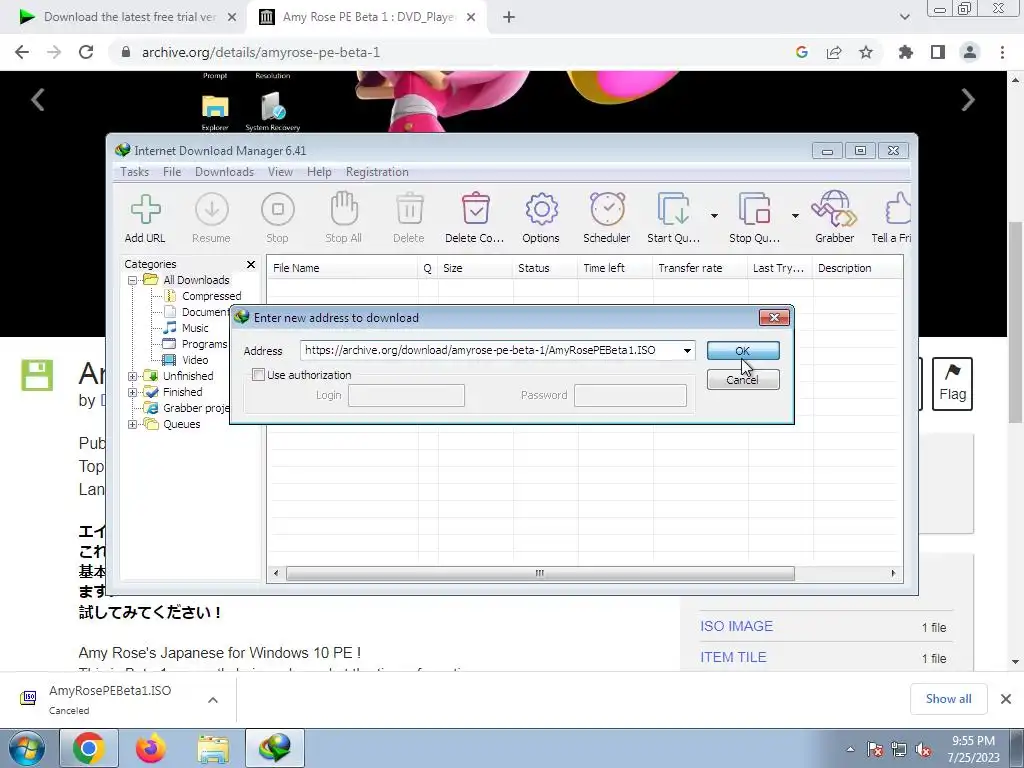1024x768 pixels.
Task: Select the Compressed category
Action: tap(211, 296)
